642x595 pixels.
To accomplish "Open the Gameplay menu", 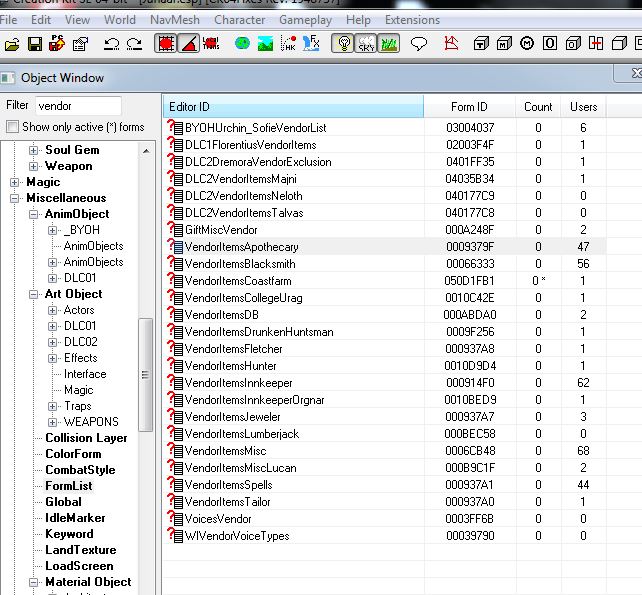I will coord(306,20).
